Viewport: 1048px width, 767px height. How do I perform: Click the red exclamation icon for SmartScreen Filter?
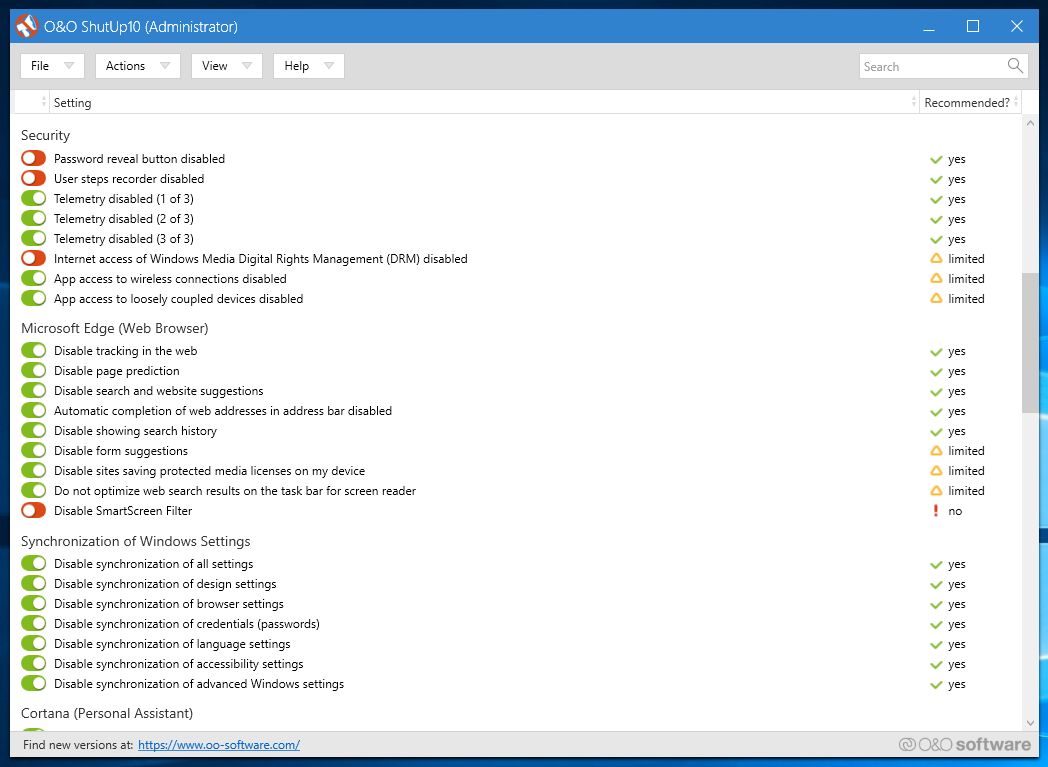tap(936, 511)
